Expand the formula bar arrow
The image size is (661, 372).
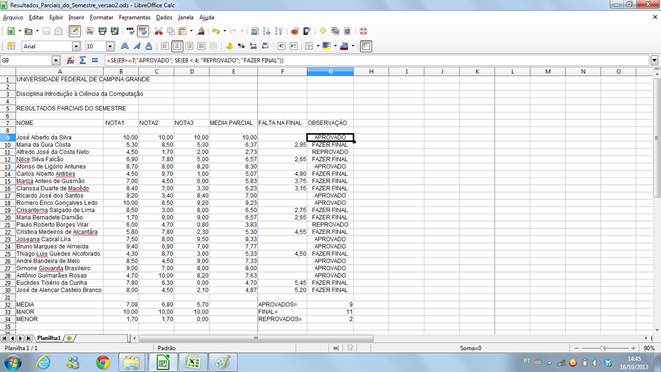[654, 61]
